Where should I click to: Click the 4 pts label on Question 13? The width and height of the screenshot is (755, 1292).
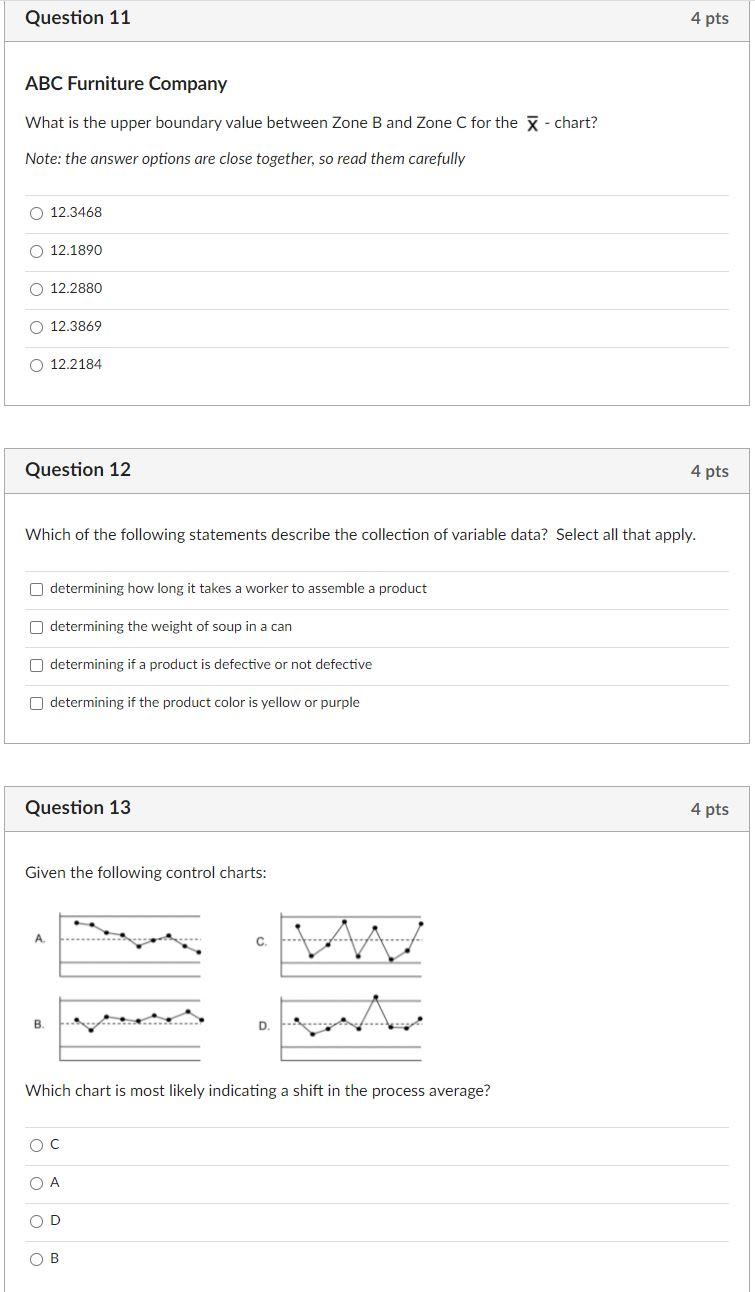[x=708, y=808]
